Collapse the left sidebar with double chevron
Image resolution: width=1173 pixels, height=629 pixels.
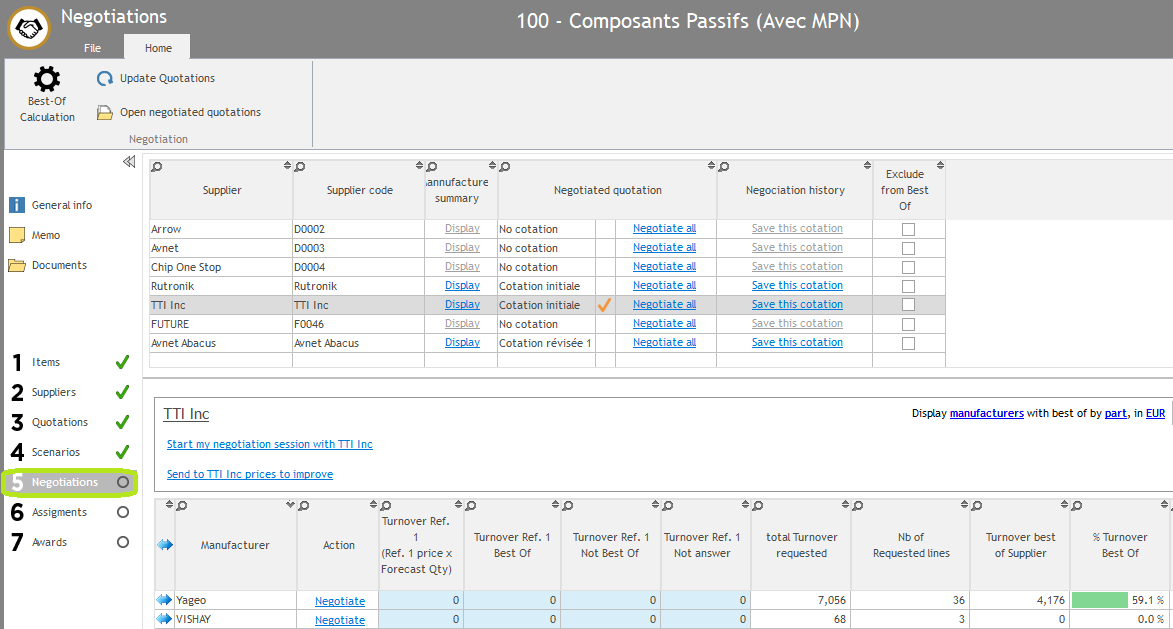click(129, 162)
